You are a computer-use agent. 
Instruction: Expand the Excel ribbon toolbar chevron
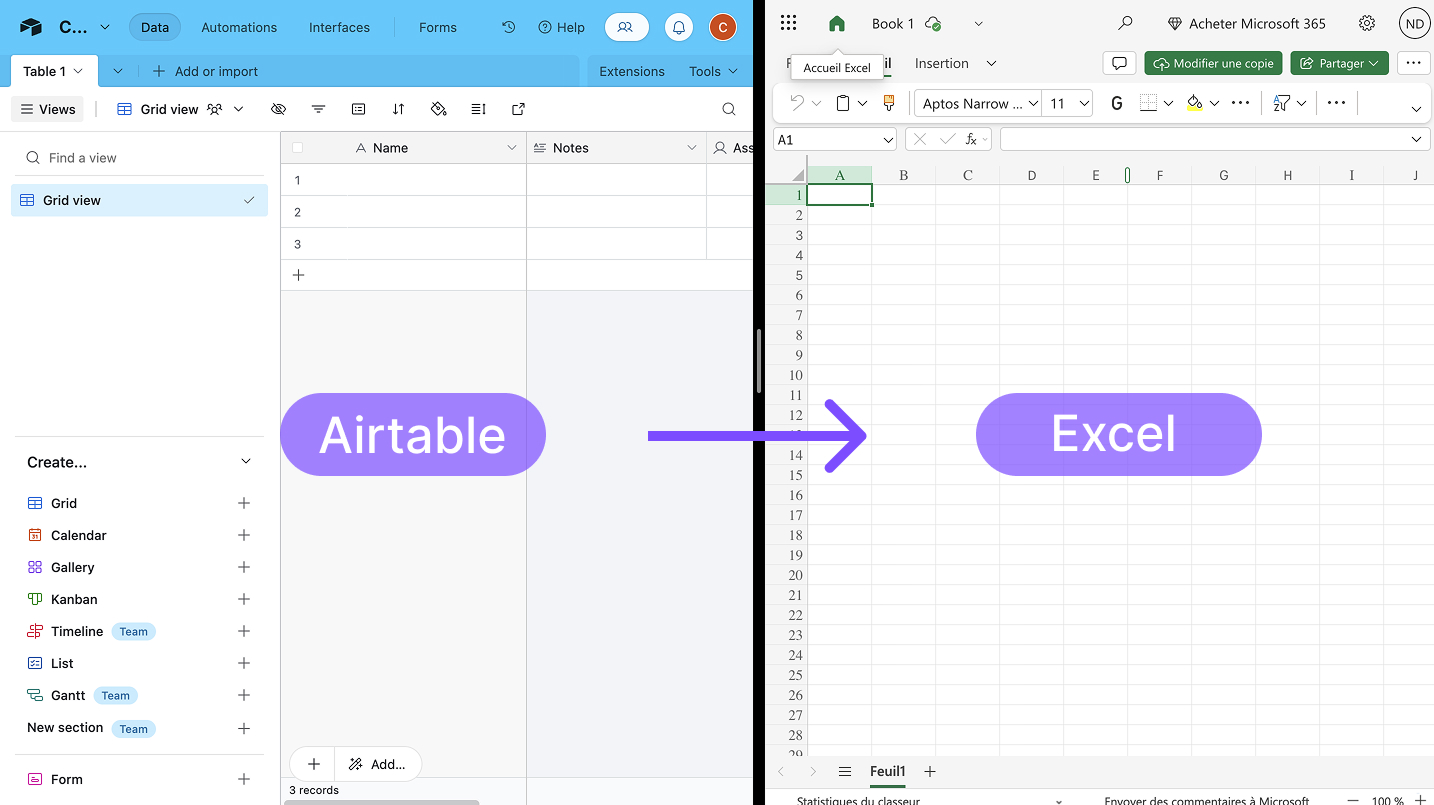[1416, 108]
